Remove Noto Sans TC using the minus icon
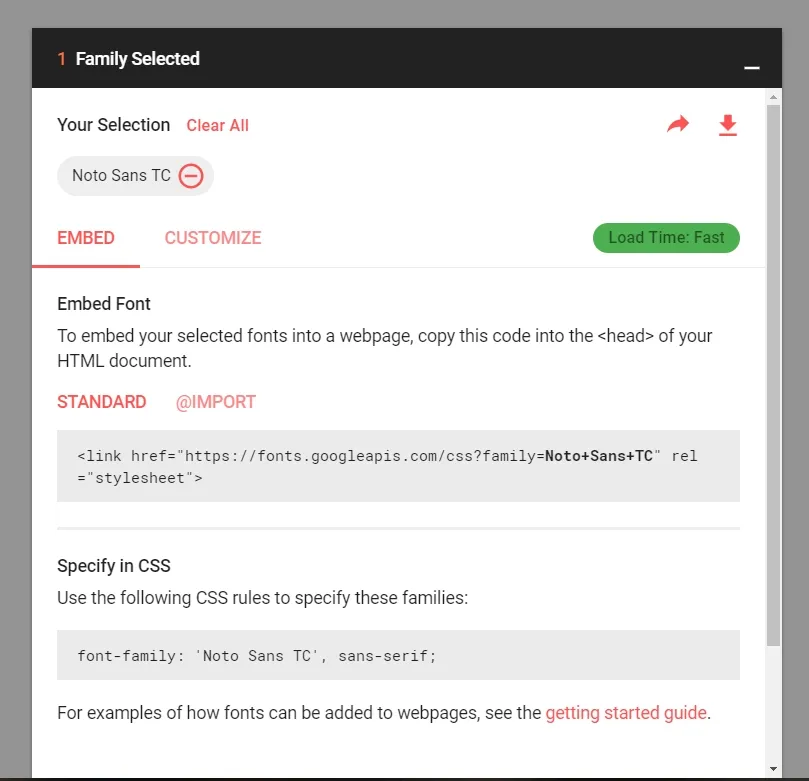 (191, 176)
